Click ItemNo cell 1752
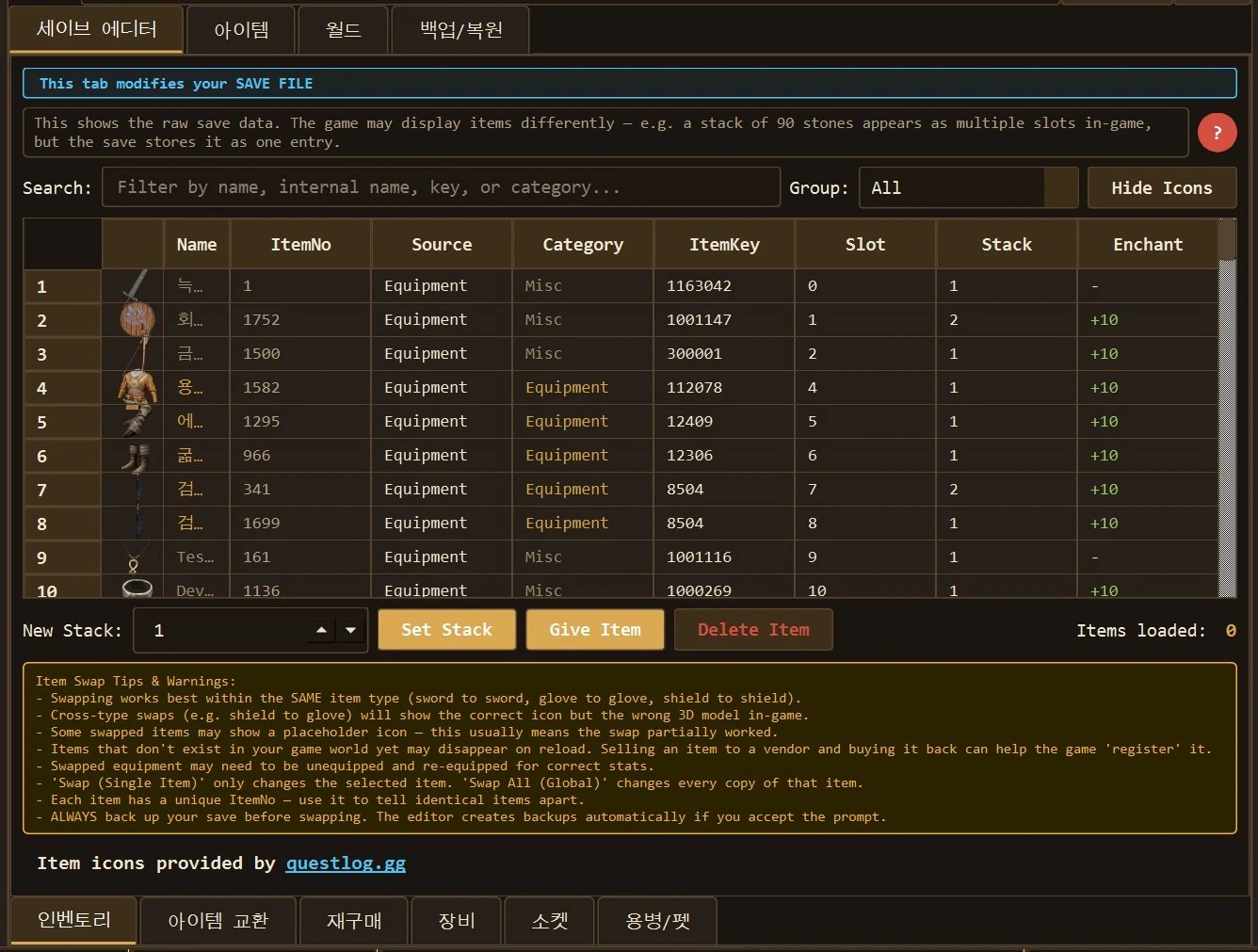This screenshot has width=1258, height=952. pyautogui.click(x=300, y=320)
